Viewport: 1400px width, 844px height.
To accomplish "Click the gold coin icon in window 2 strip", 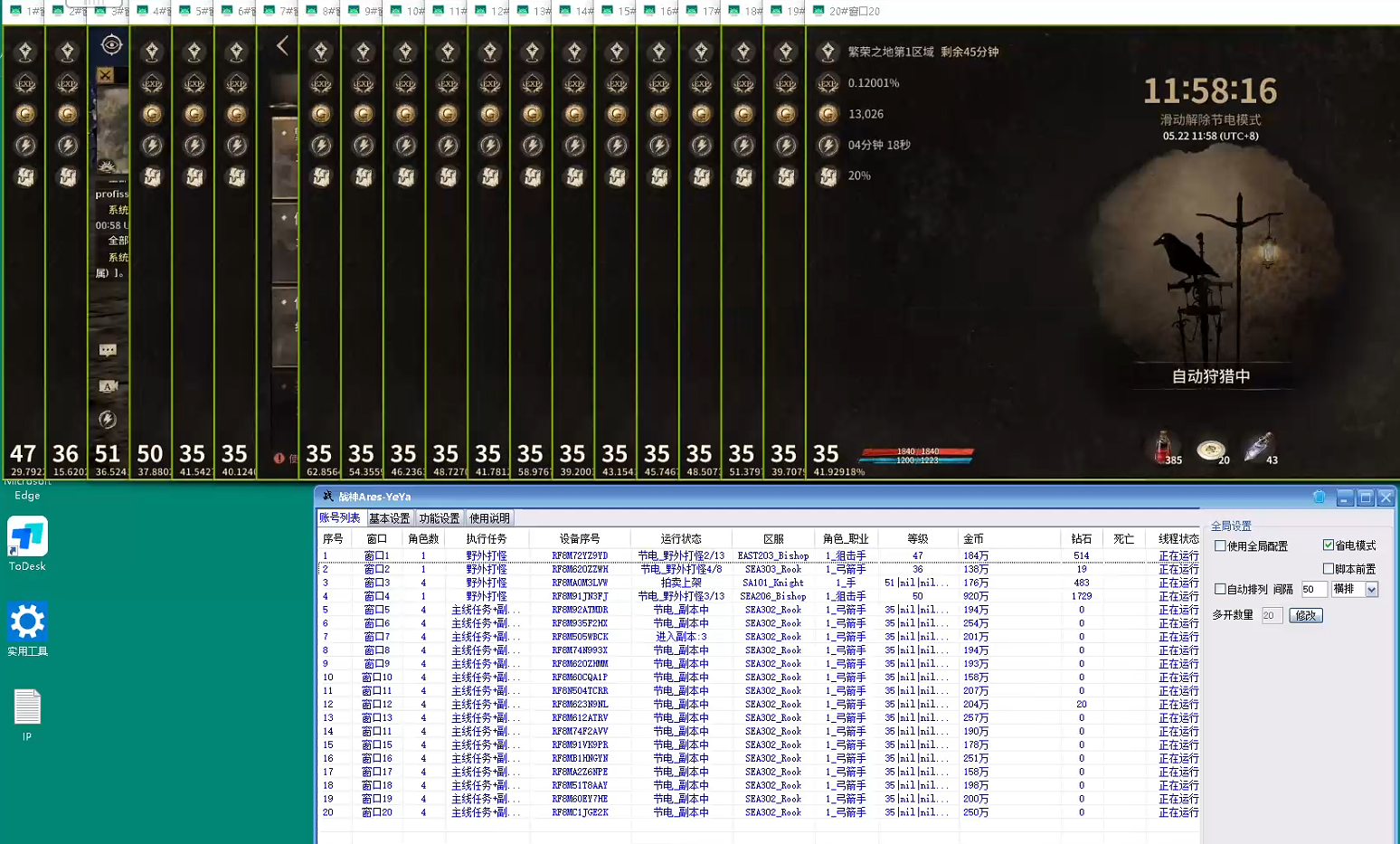I will (68, 114).
